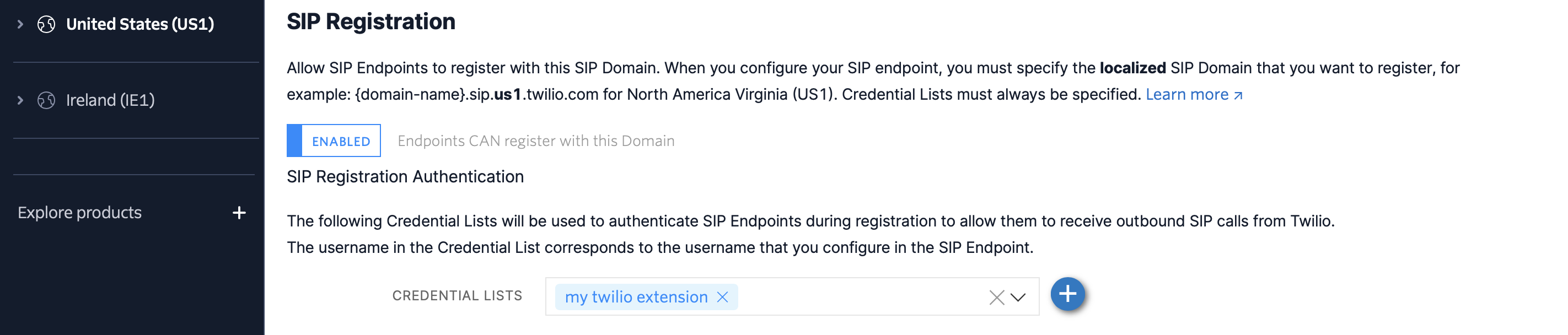Open the Learn more documentation link

coord(1188,95)
